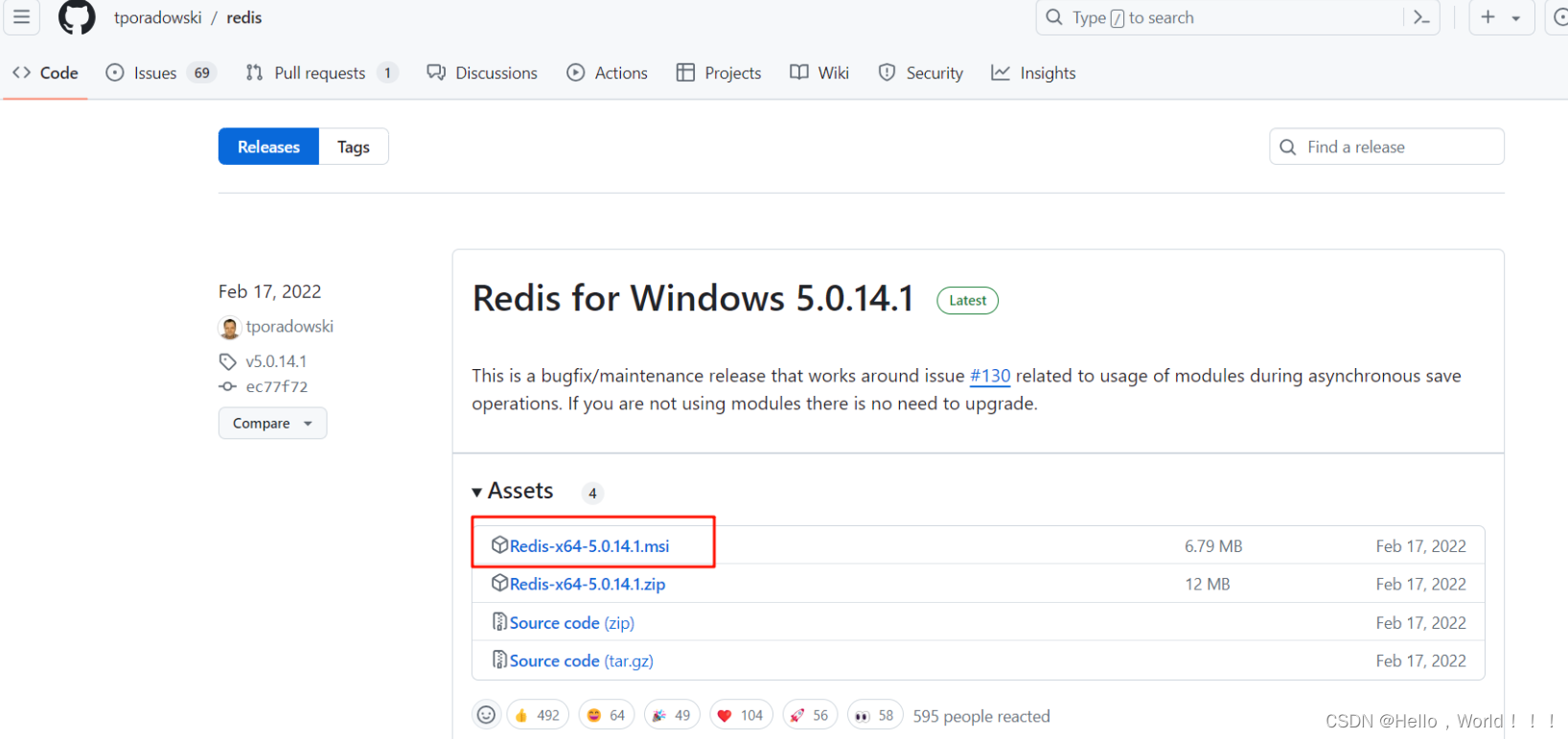Viewport: 1568px width, 739px height.
Task: Toggle laugh reaction 64
Action: pyautogui.click(x=607, y=715)
